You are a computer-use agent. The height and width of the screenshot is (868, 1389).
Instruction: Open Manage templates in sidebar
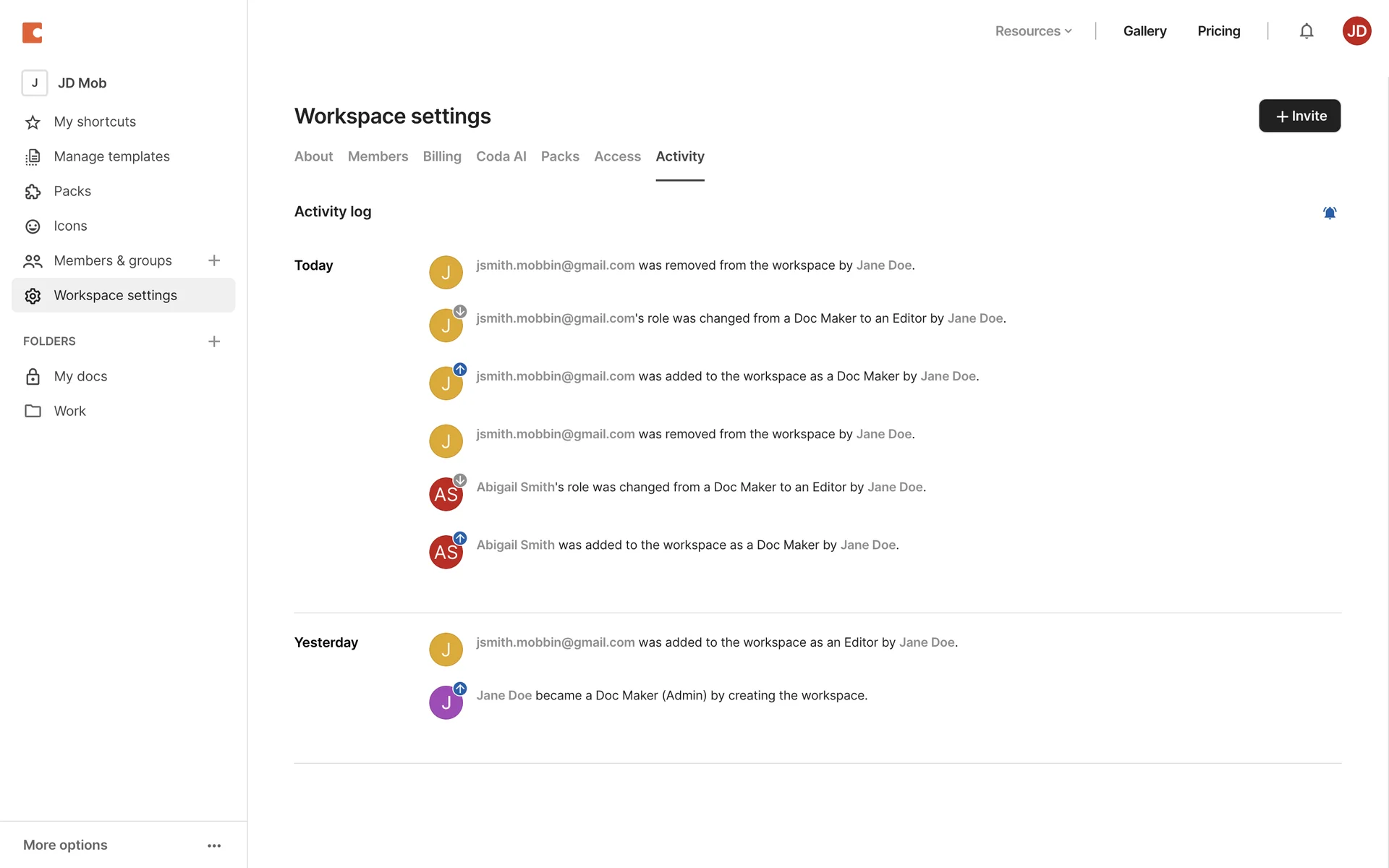pos(111,156)
